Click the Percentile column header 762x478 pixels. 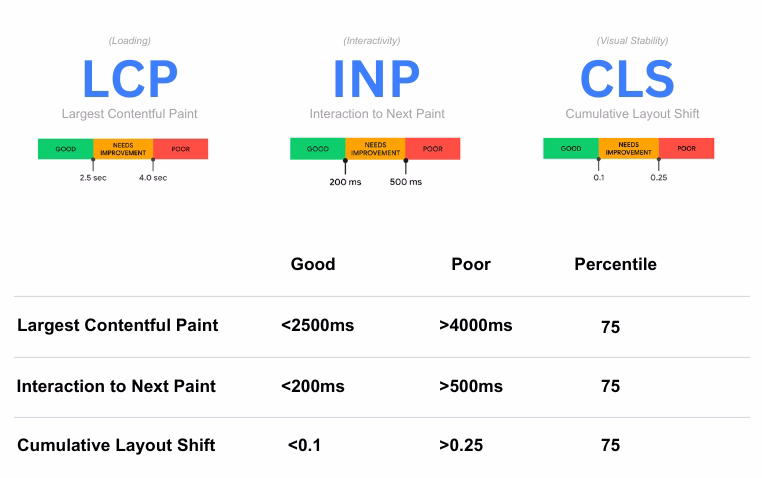coord(615,264)
